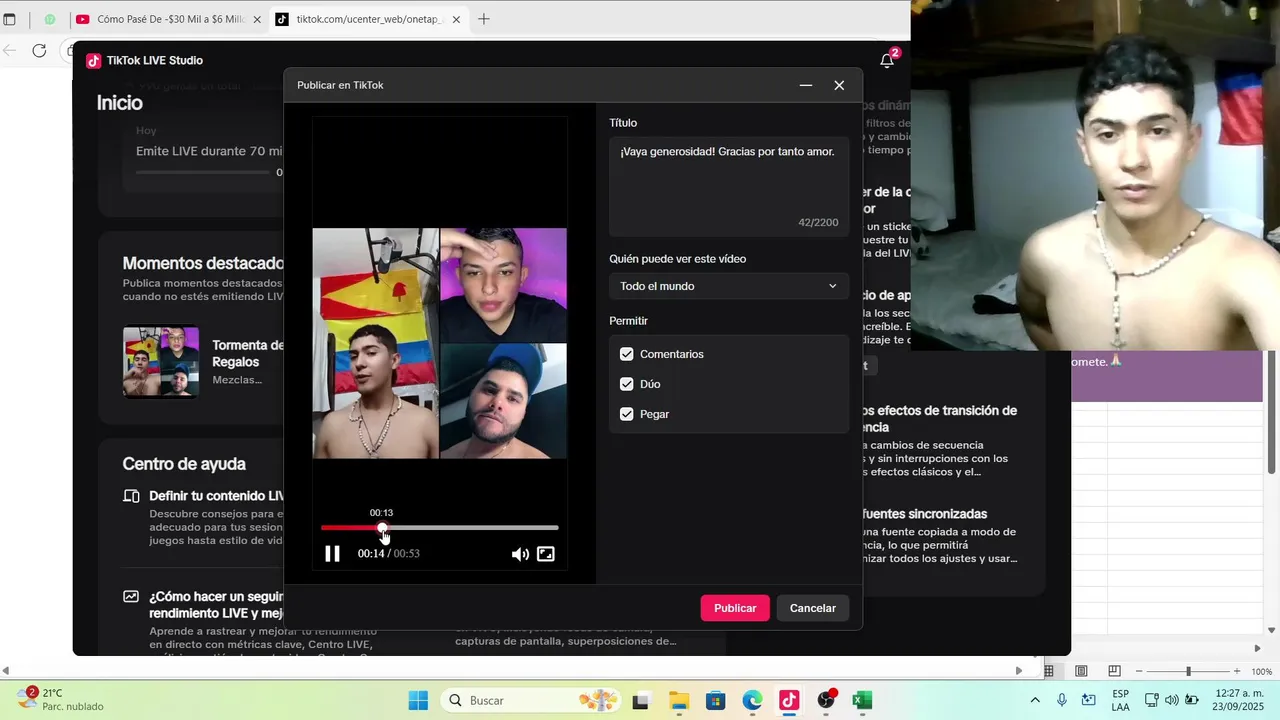Click the Título text field
This screenshot has width=1280, height=720.
coord(729,186)
